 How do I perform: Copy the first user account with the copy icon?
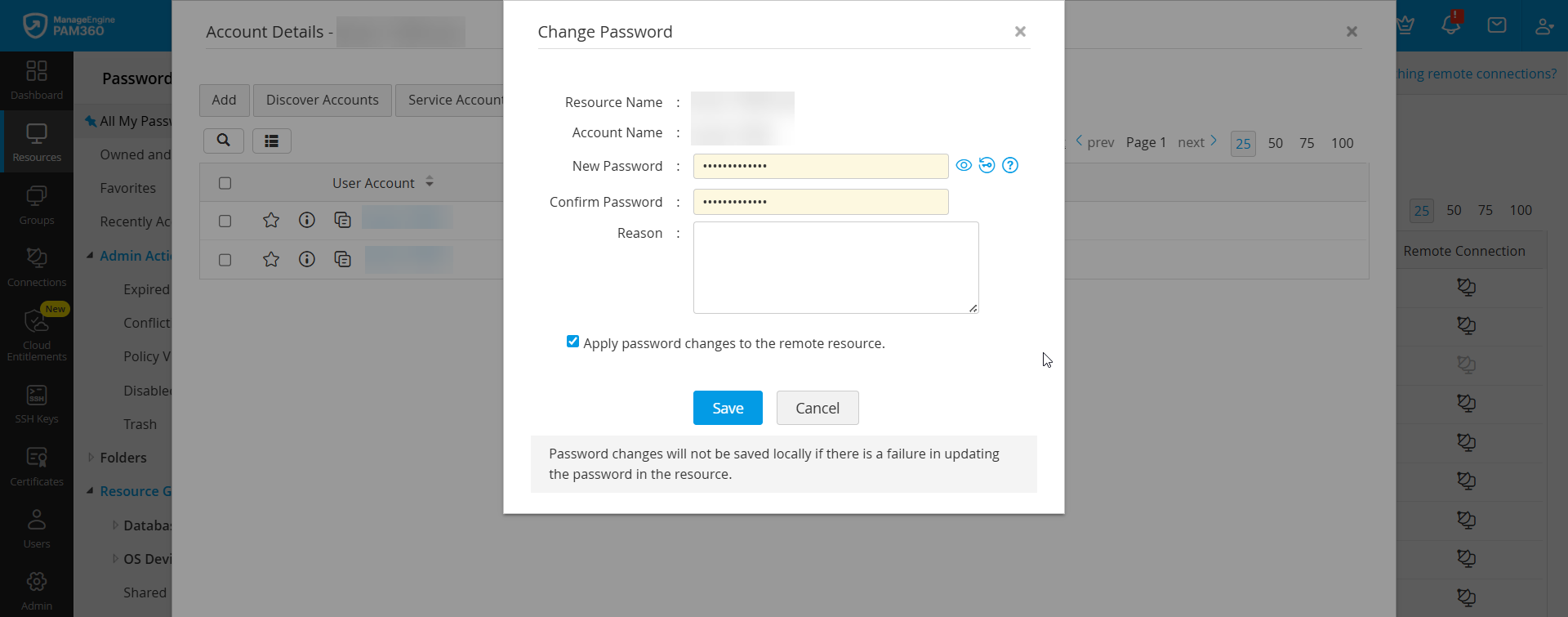pyautogui.click(x=342, y=219)
